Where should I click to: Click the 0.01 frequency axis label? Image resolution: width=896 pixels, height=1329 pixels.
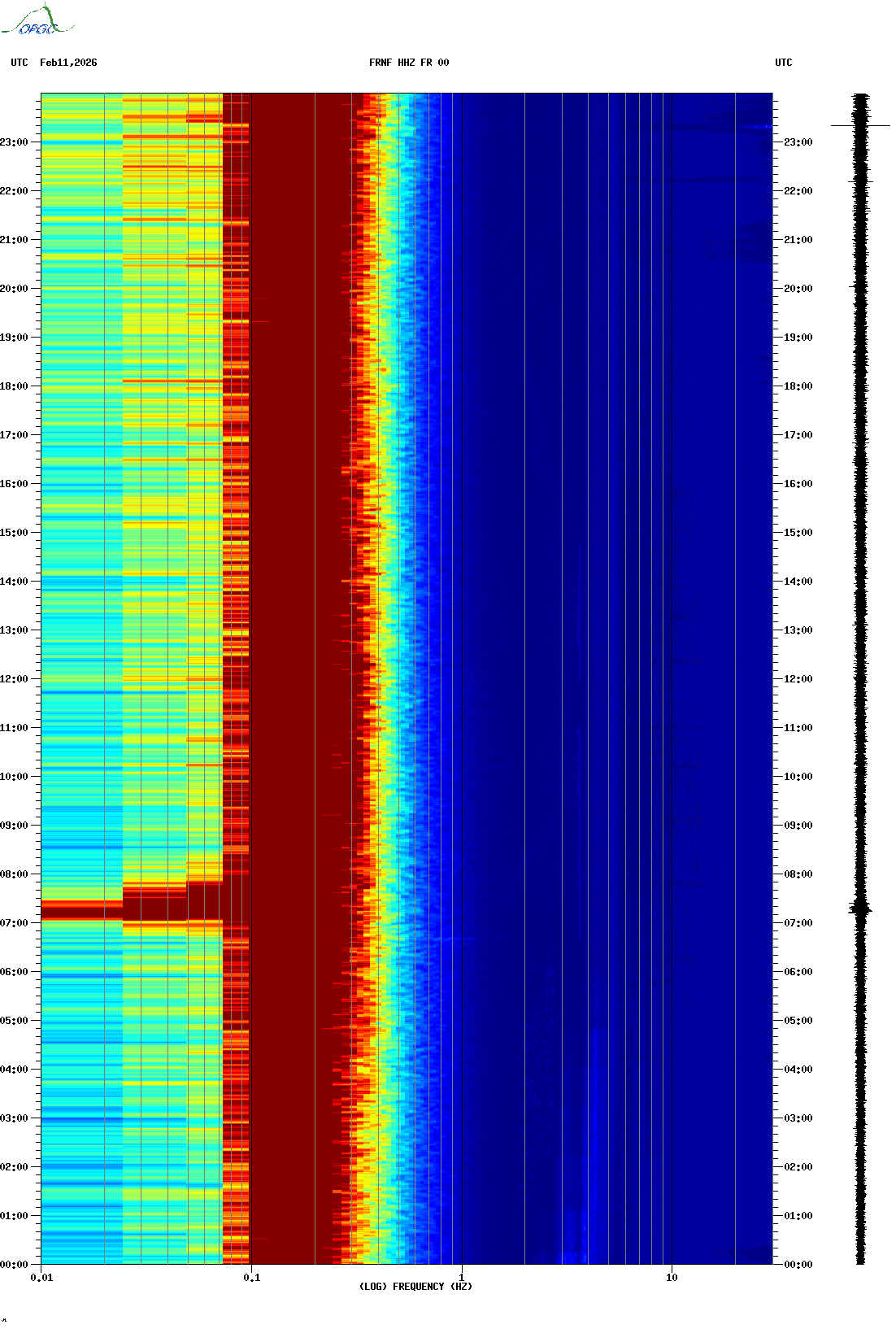[x=41, y=1278]
